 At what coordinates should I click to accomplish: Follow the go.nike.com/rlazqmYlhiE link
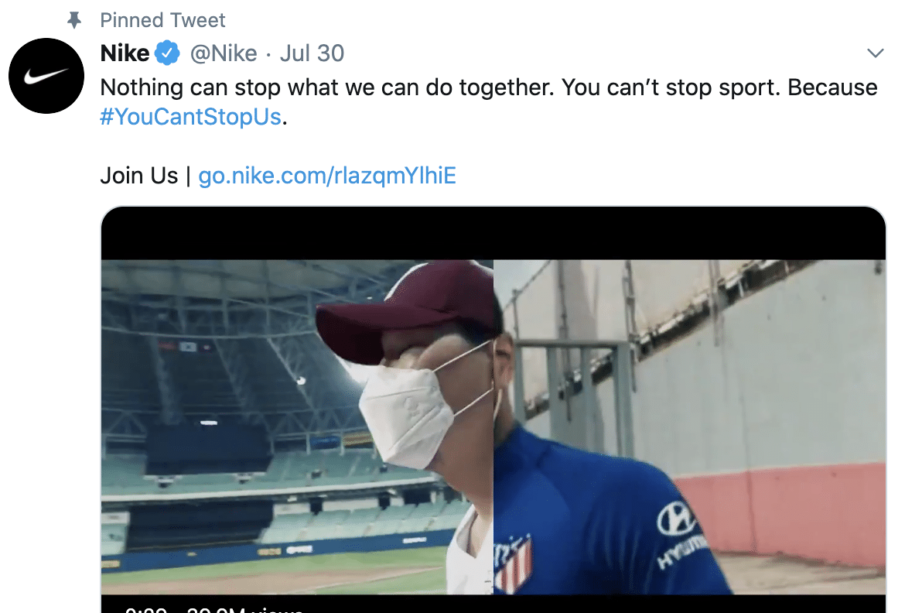point(327,176)
